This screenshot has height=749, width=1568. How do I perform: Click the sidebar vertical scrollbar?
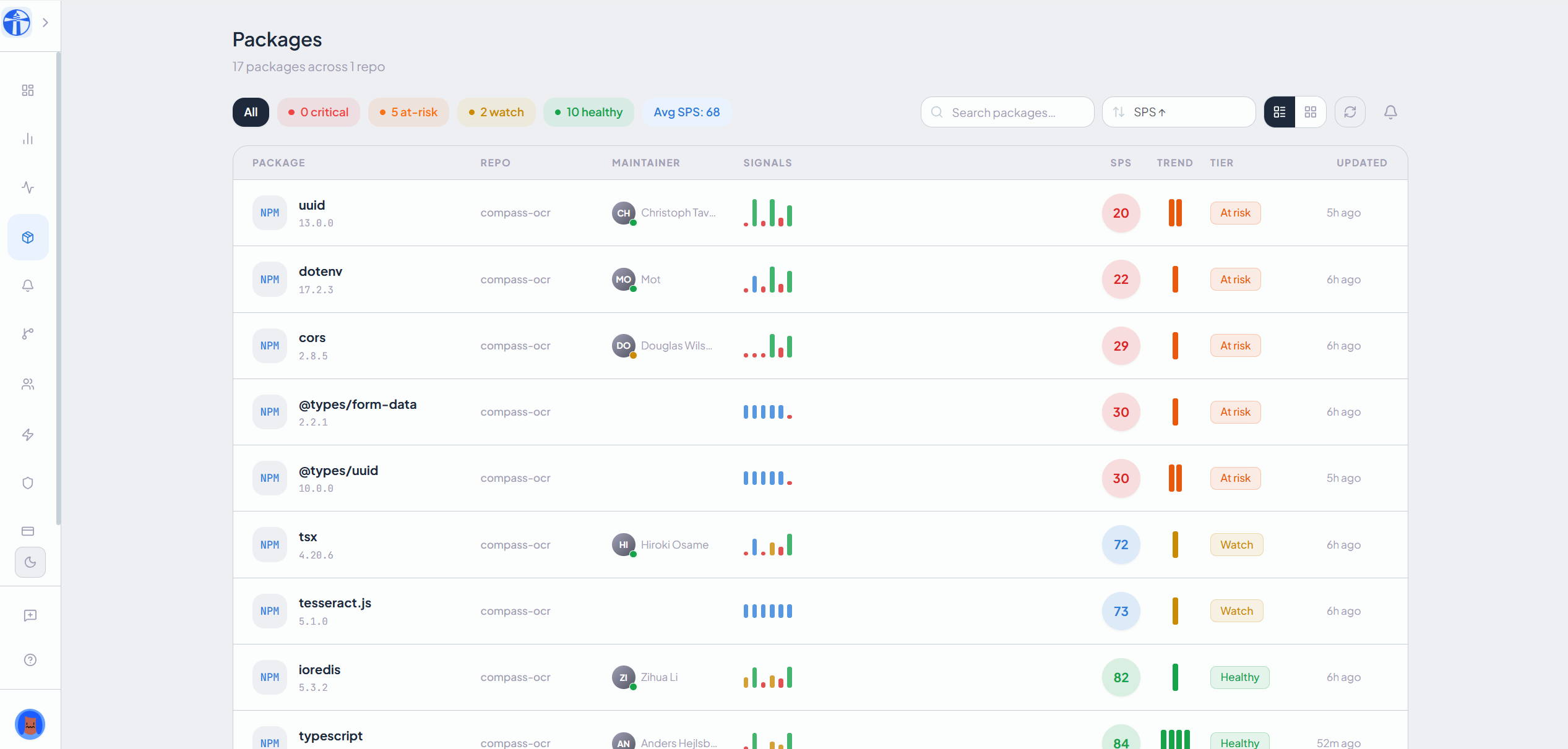[x=58, y=289]
